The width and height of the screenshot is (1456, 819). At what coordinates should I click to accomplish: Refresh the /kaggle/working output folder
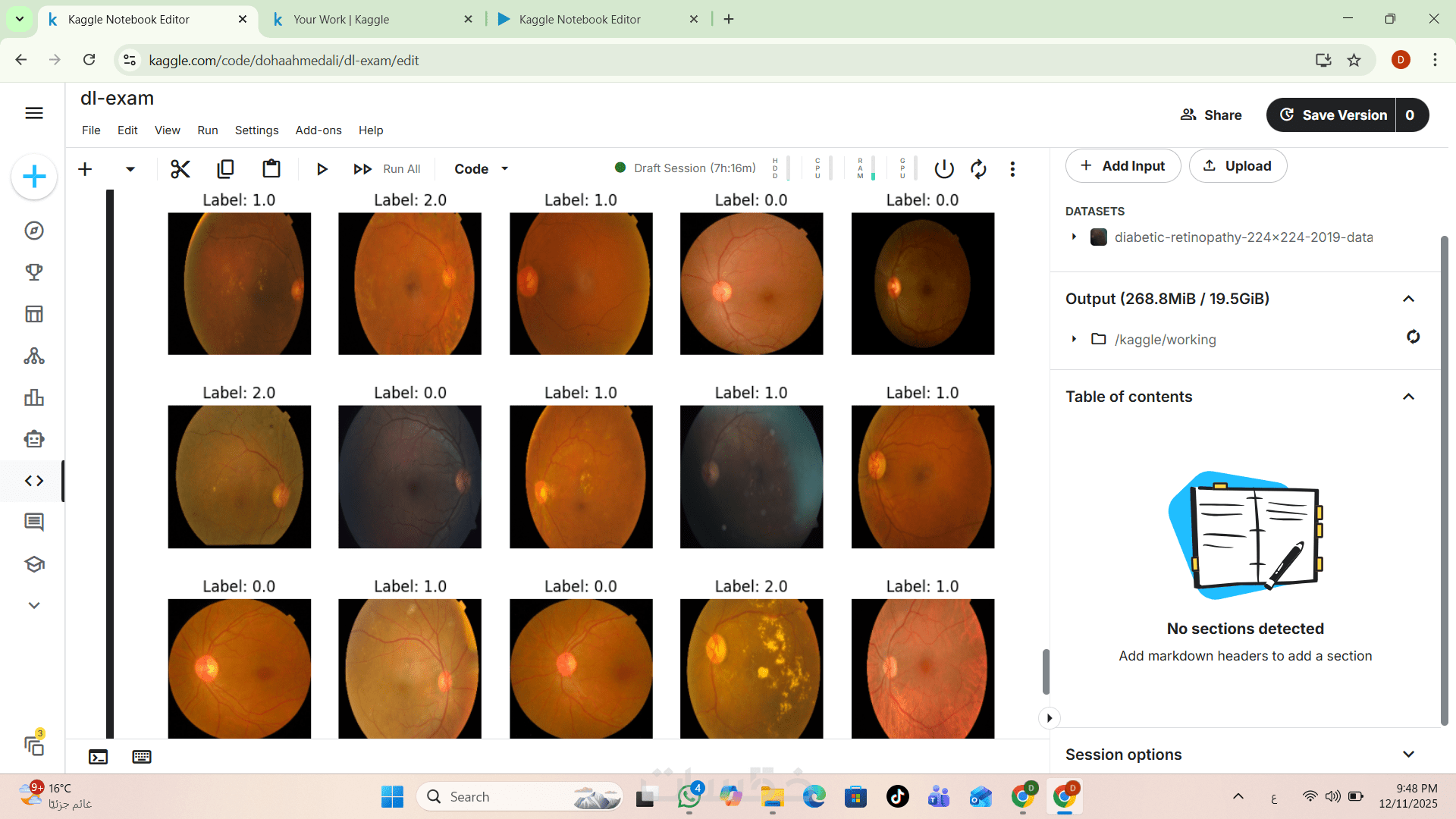click(1413, 337)
